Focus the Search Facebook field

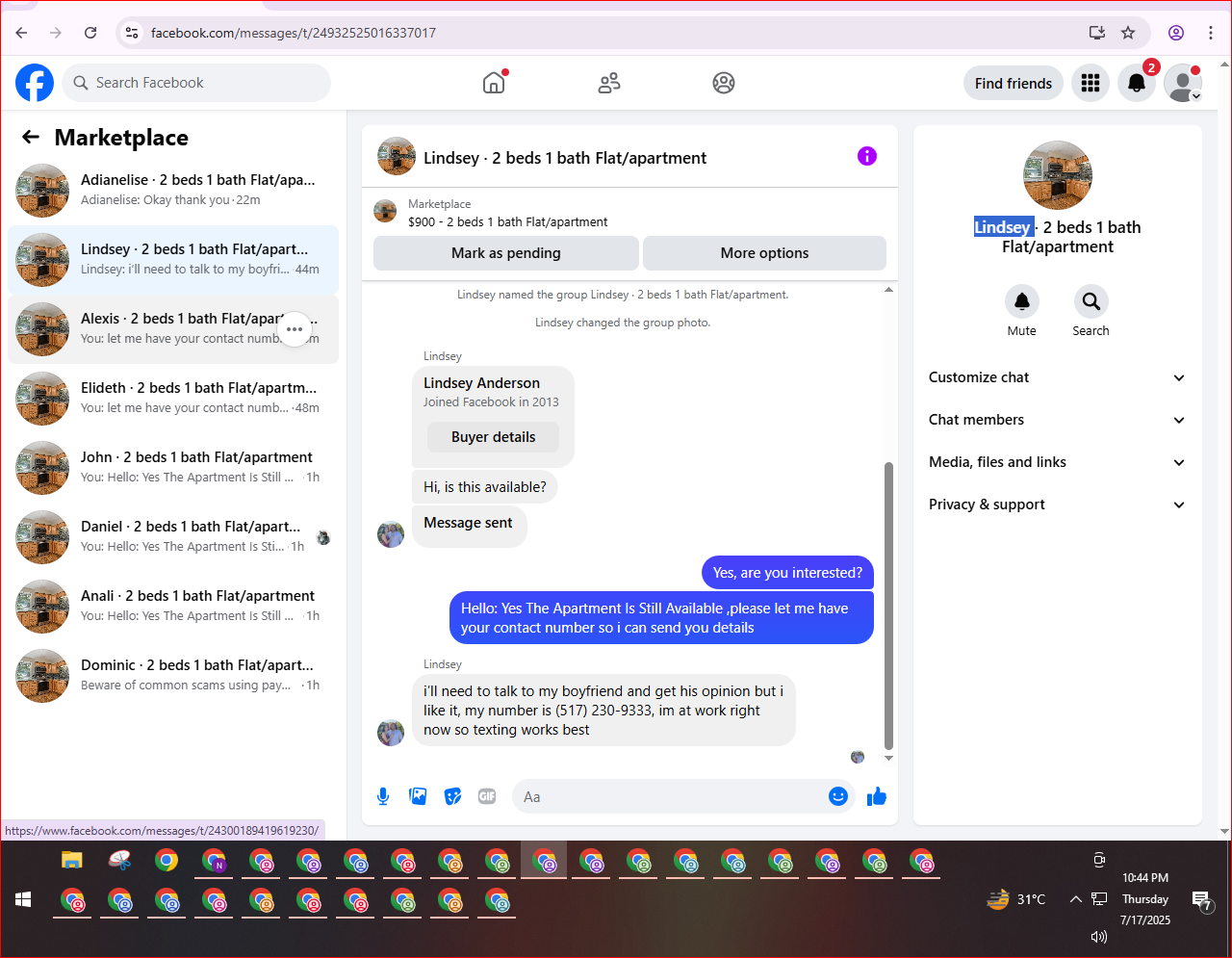point(196,83)
